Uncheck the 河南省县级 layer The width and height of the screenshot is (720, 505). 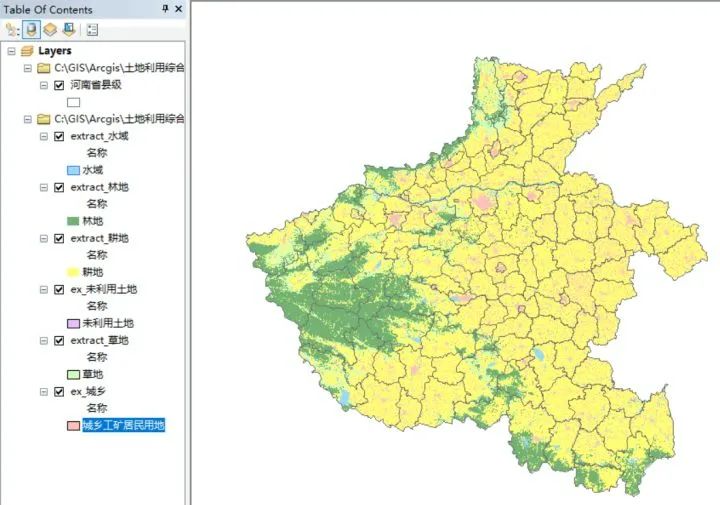(59, 85)
